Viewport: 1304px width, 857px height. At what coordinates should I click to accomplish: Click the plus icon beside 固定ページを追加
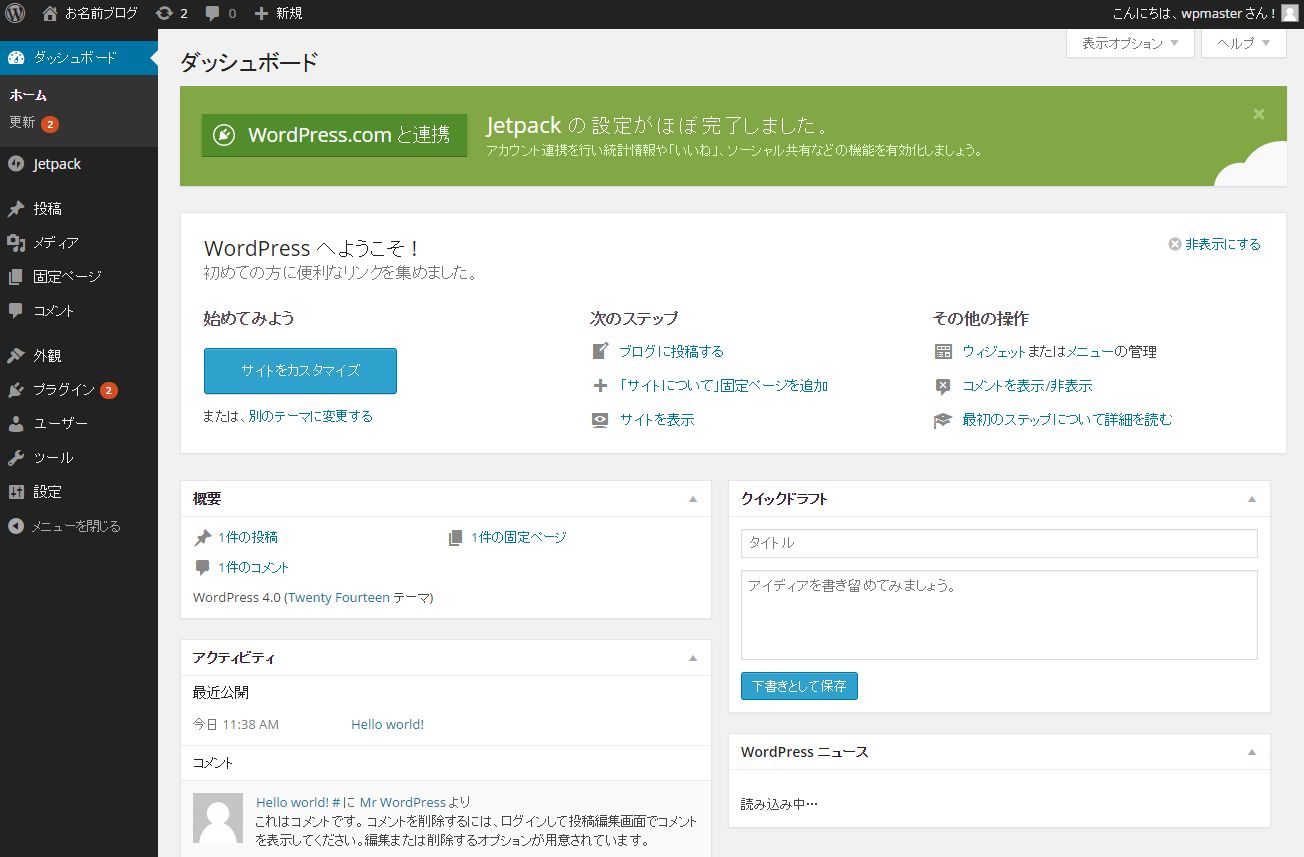(x=600, y=386)
